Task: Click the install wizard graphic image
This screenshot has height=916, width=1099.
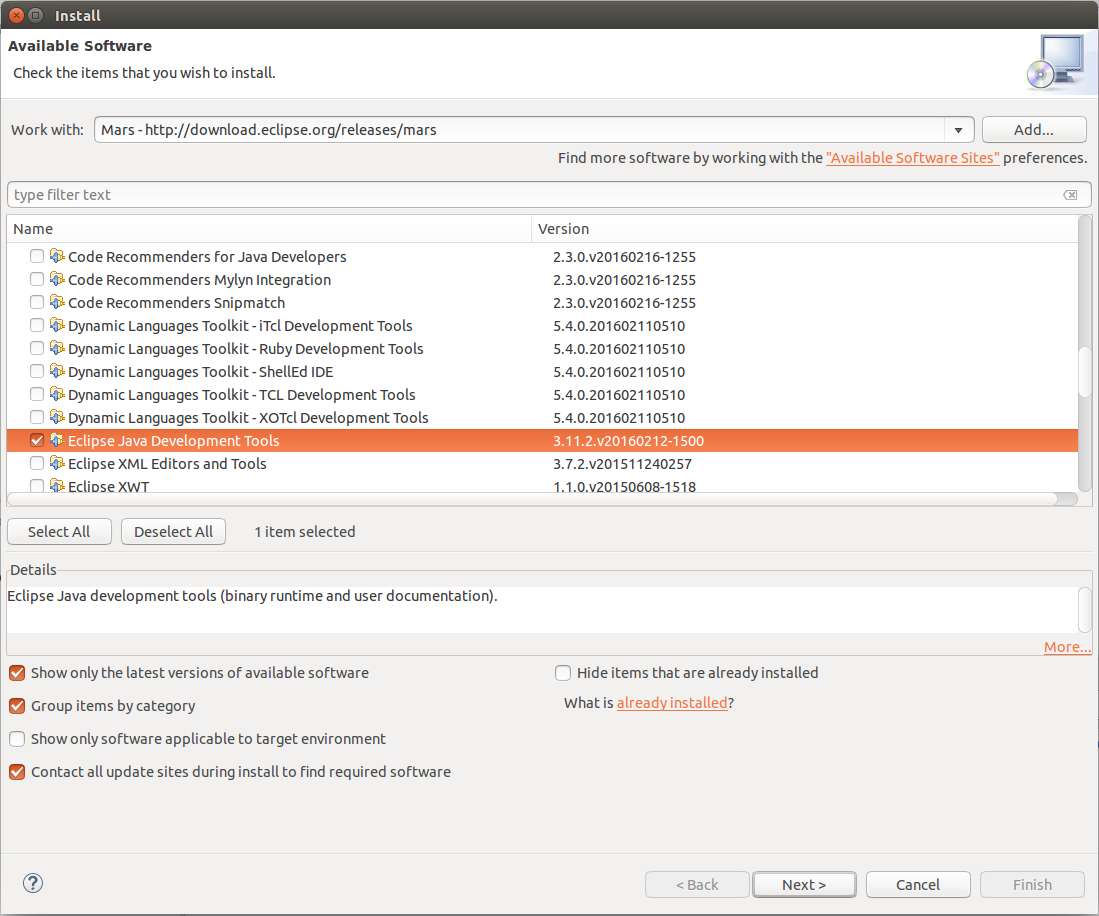Action: pos(1052,61)
